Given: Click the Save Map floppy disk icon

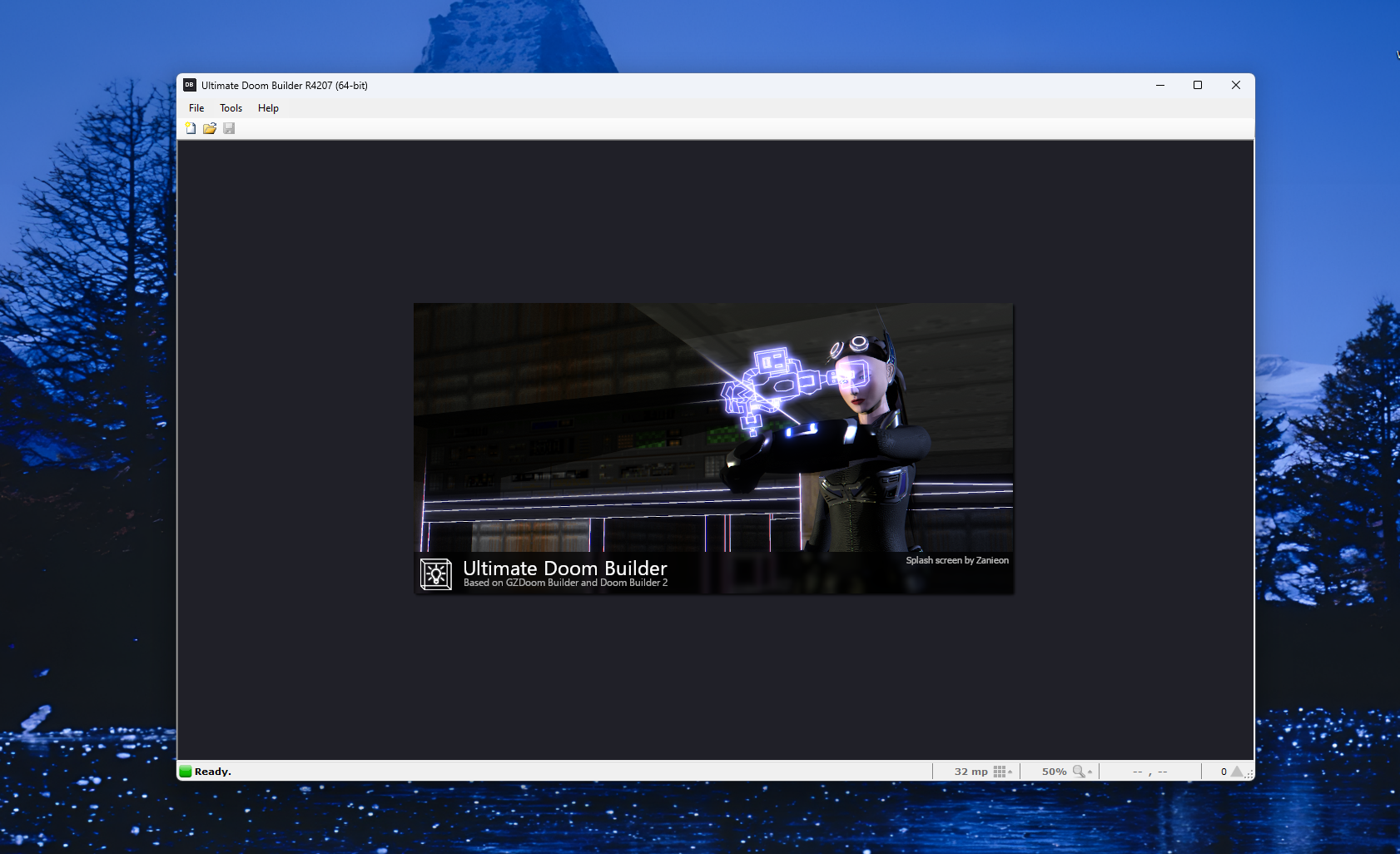Looking at the screenshot, I should click(229, 128).
